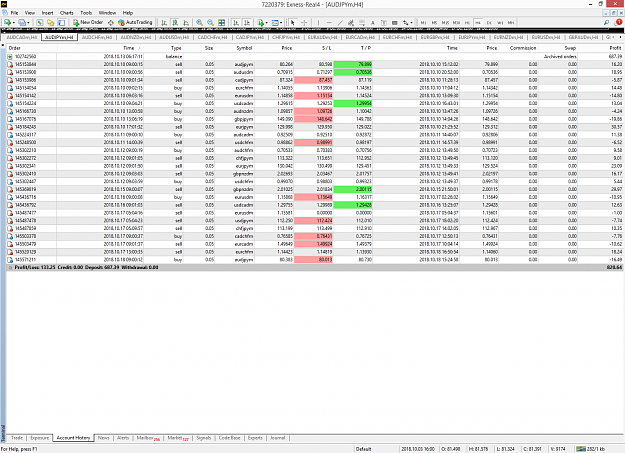The width and height of the screenshot is (625, 453).
Task: Select the Trendline drawing tool
Action: click(x=340, y=23)
